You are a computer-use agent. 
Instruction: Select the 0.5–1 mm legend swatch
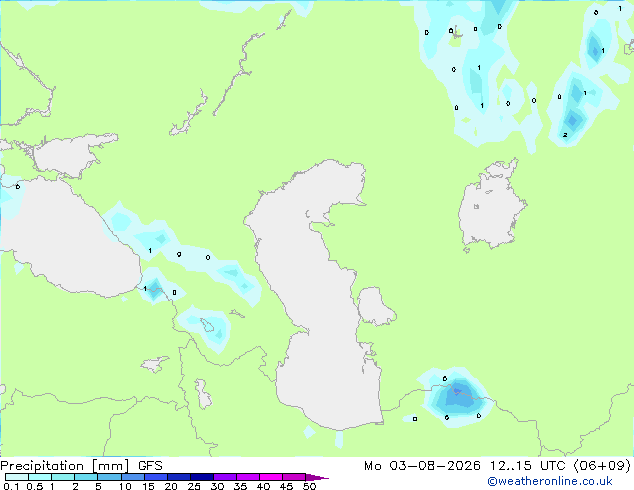40,477
